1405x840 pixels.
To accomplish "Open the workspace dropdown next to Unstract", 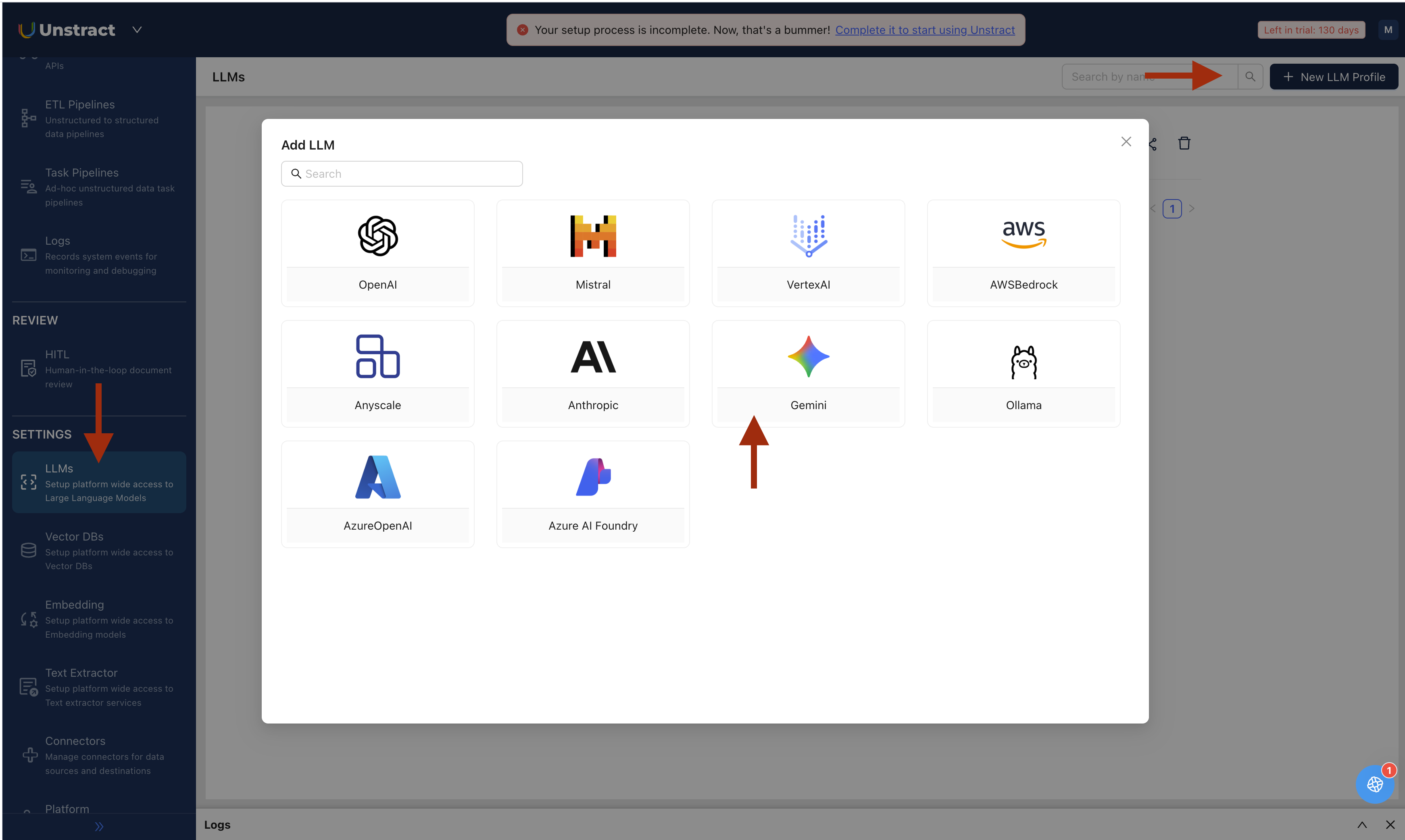I will [136, 29].
